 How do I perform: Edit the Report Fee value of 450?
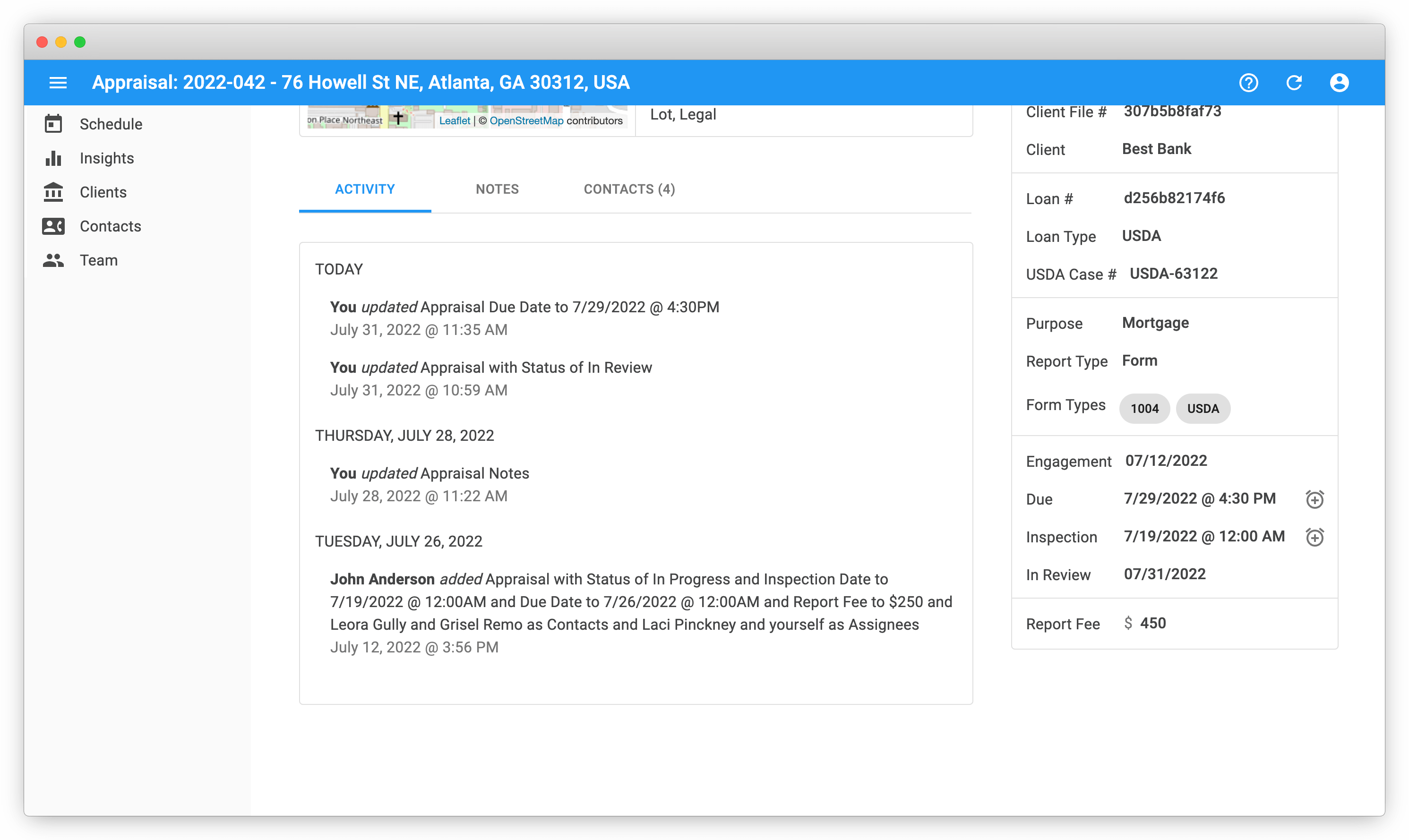pyautogui.click(x=1155, y=623)
